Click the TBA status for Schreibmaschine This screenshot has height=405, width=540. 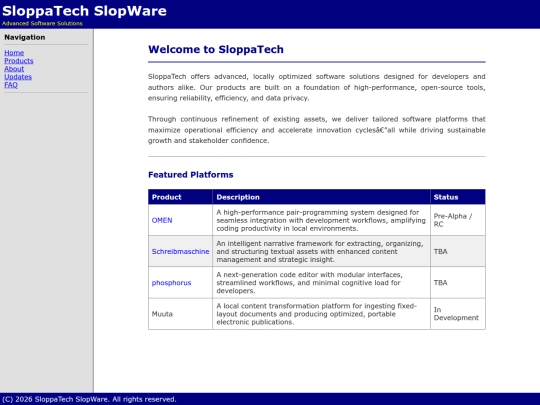coord(458,251)
